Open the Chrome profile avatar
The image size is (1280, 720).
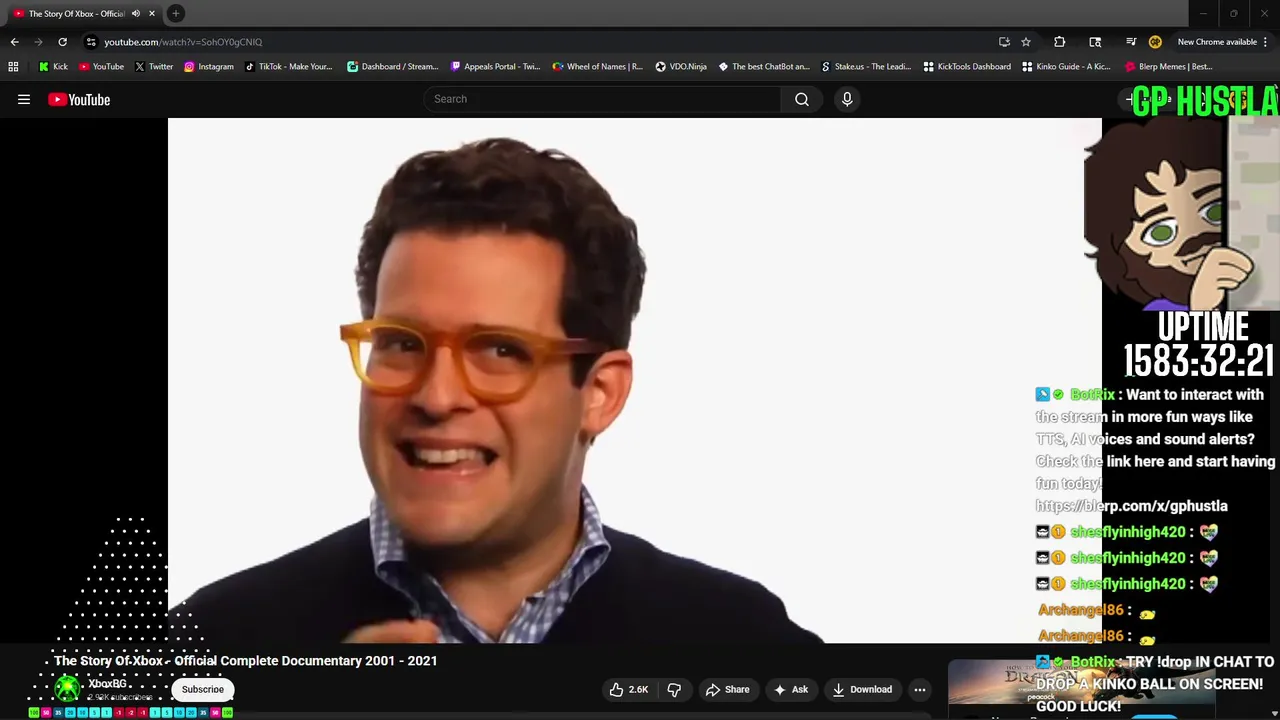click(x=1155, y=42)
